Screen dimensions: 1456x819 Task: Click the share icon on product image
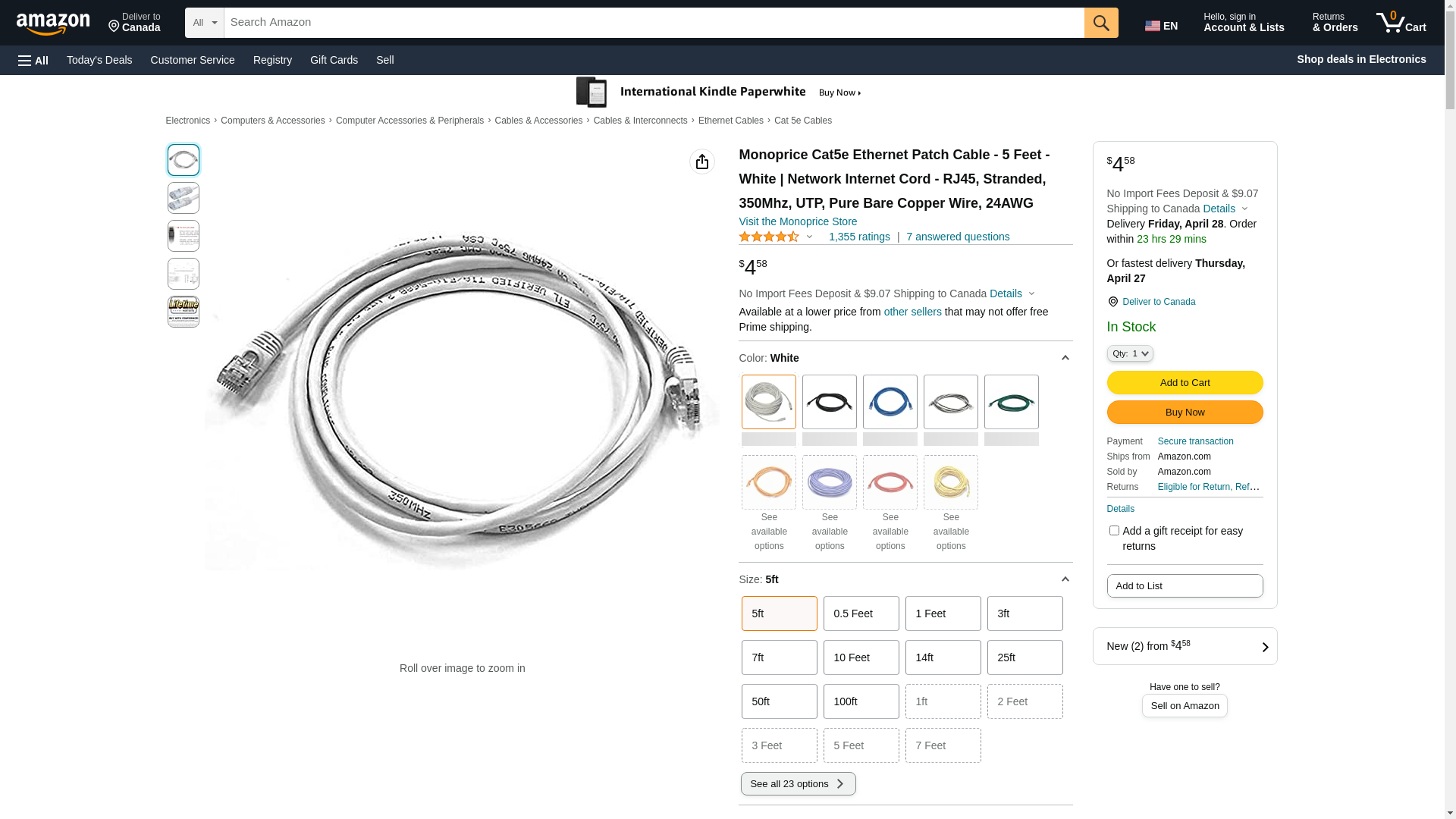pyautogui.click(x=701, y=162)
